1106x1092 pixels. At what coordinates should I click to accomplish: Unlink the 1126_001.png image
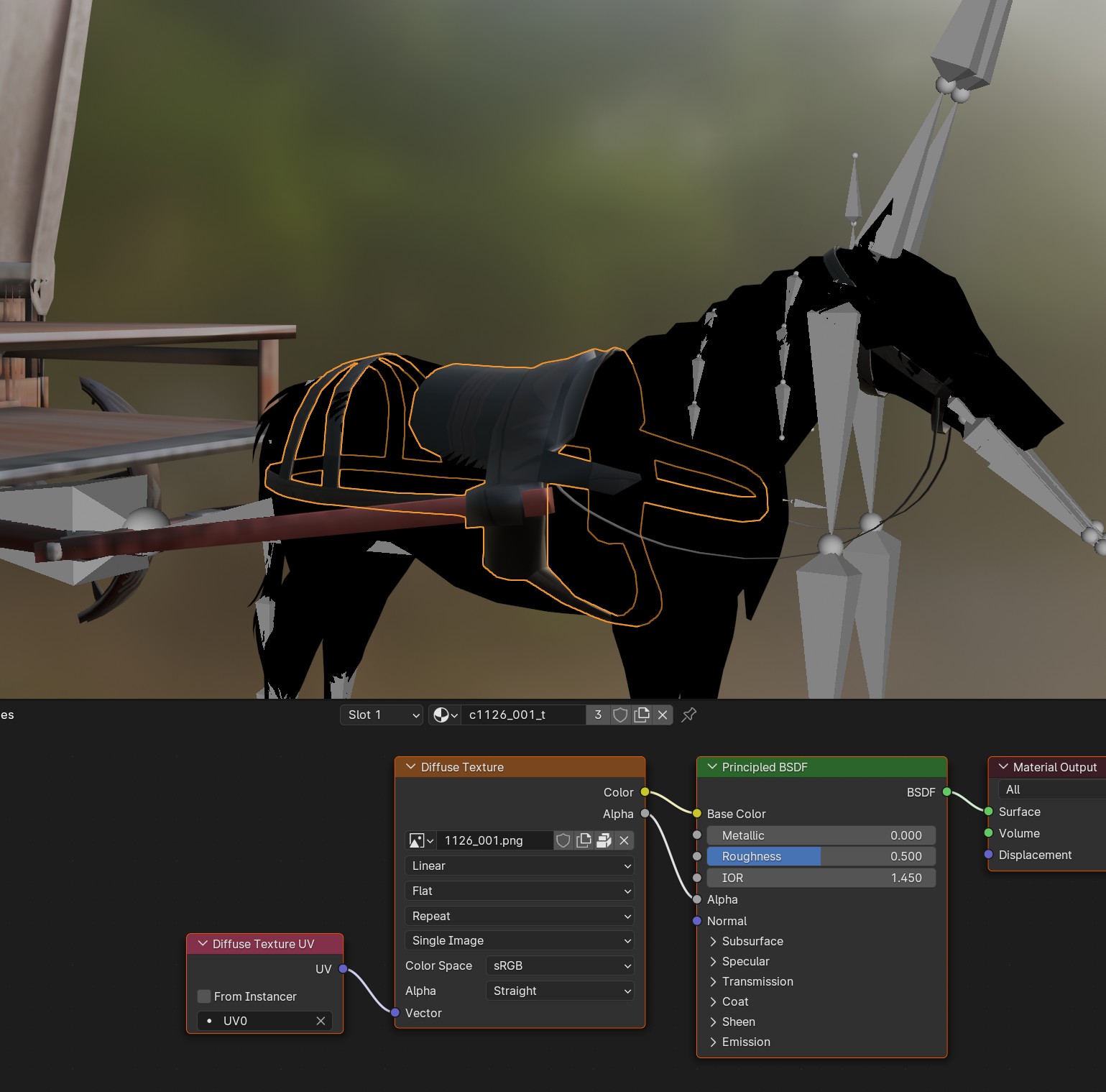click(x=624, y=840)
